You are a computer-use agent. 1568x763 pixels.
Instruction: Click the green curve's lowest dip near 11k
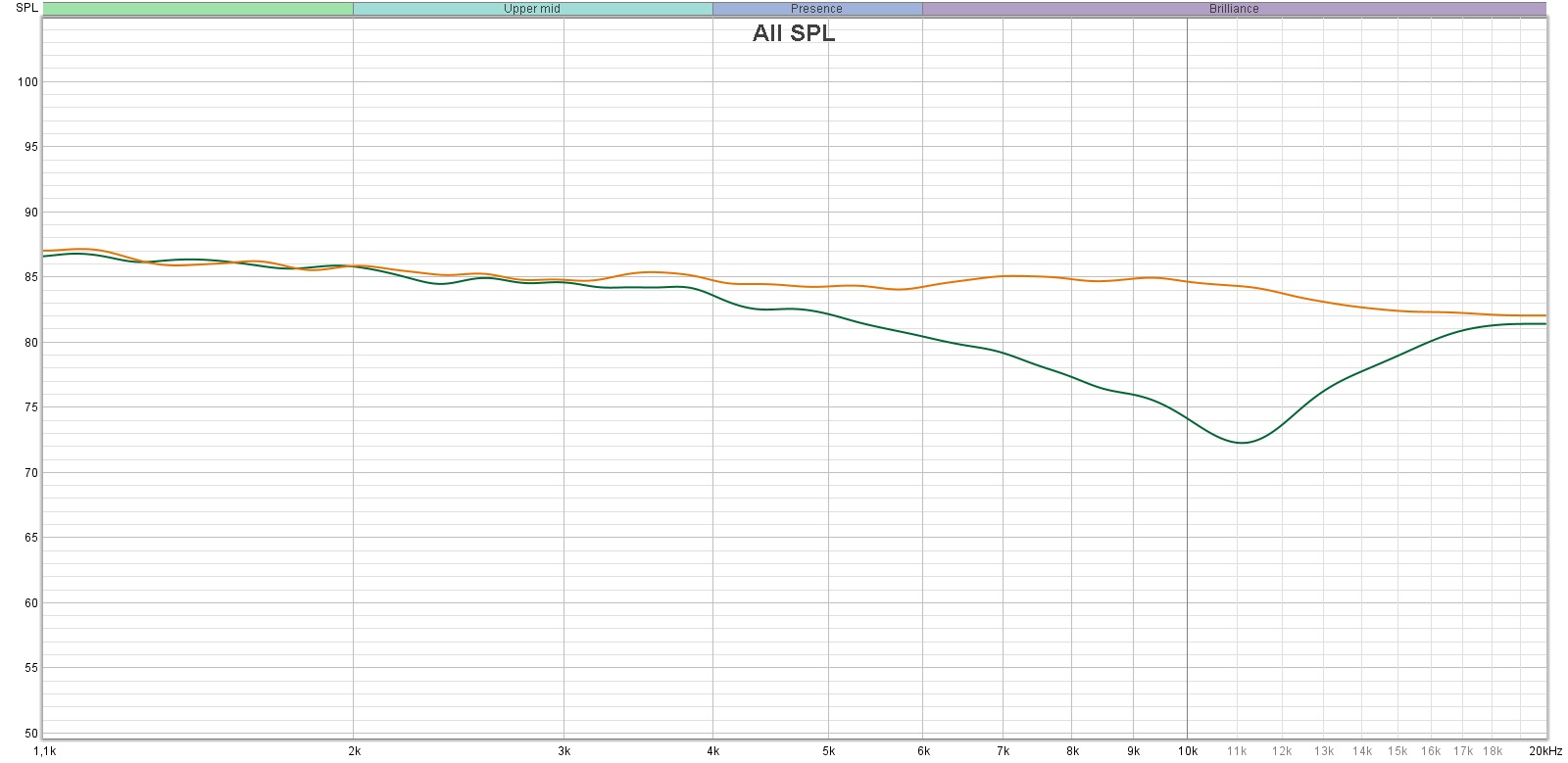pyautogui.click(x=1242, y=443)
